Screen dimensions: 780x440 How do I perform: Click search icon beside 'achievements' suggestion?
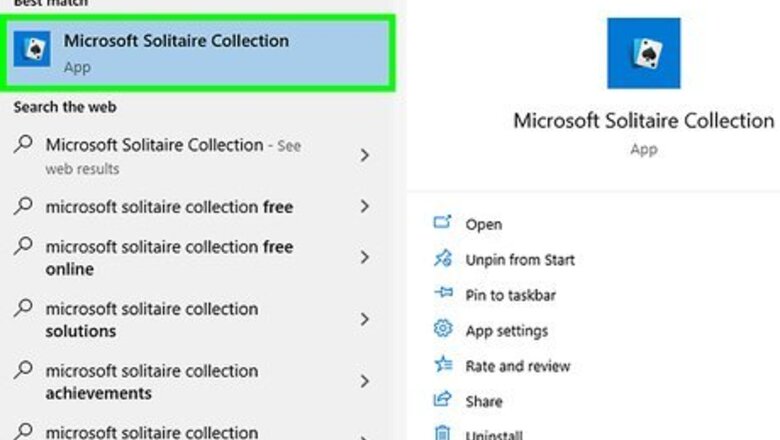click(23, 369)
